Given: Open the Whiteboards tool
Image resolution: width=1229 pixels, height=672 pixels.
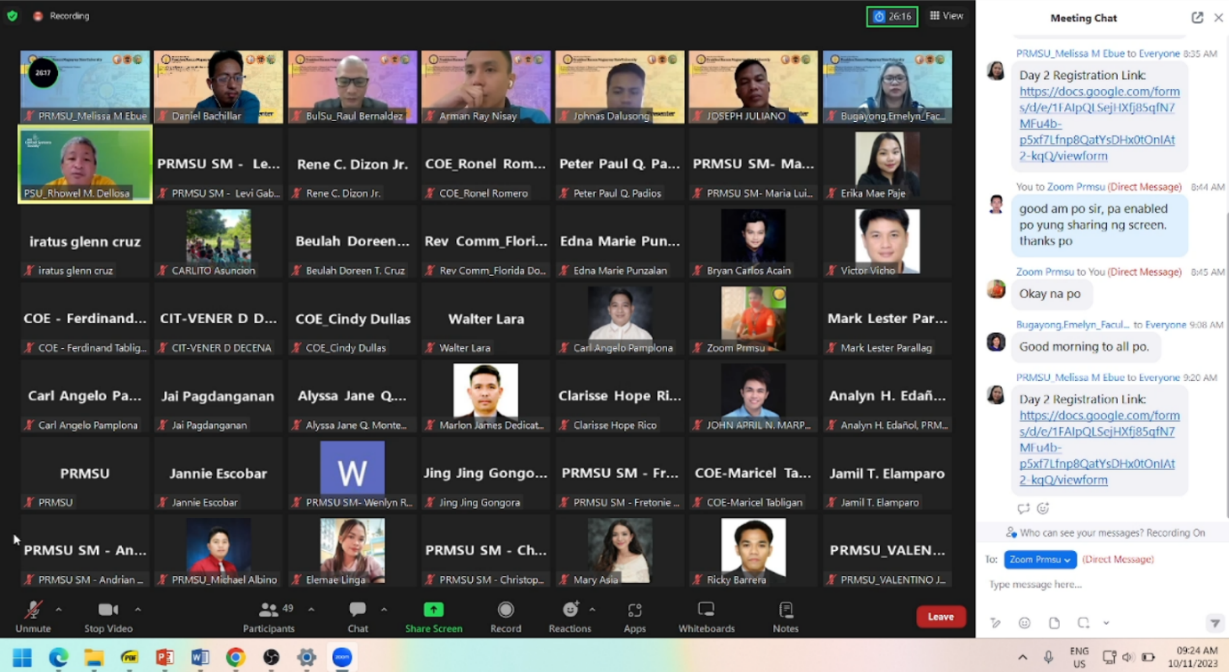Looking at the screenshot, I should (706, 616).
